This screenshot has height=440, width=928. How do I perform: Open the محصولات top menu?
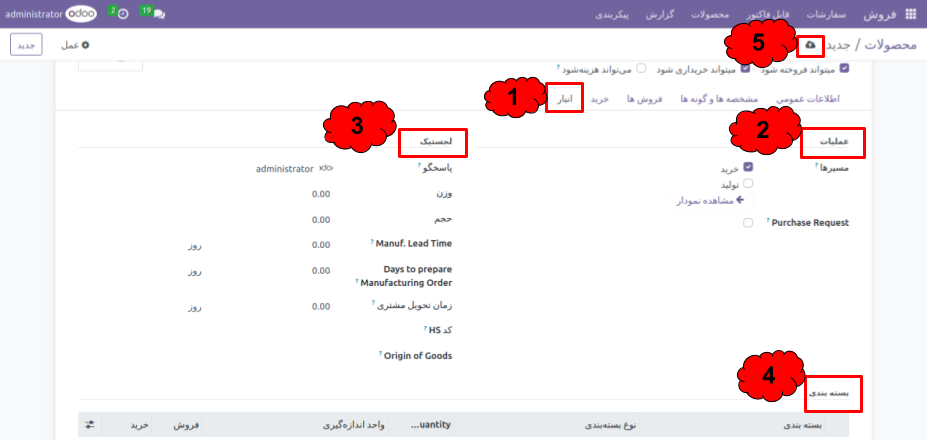tap(710, 15)
